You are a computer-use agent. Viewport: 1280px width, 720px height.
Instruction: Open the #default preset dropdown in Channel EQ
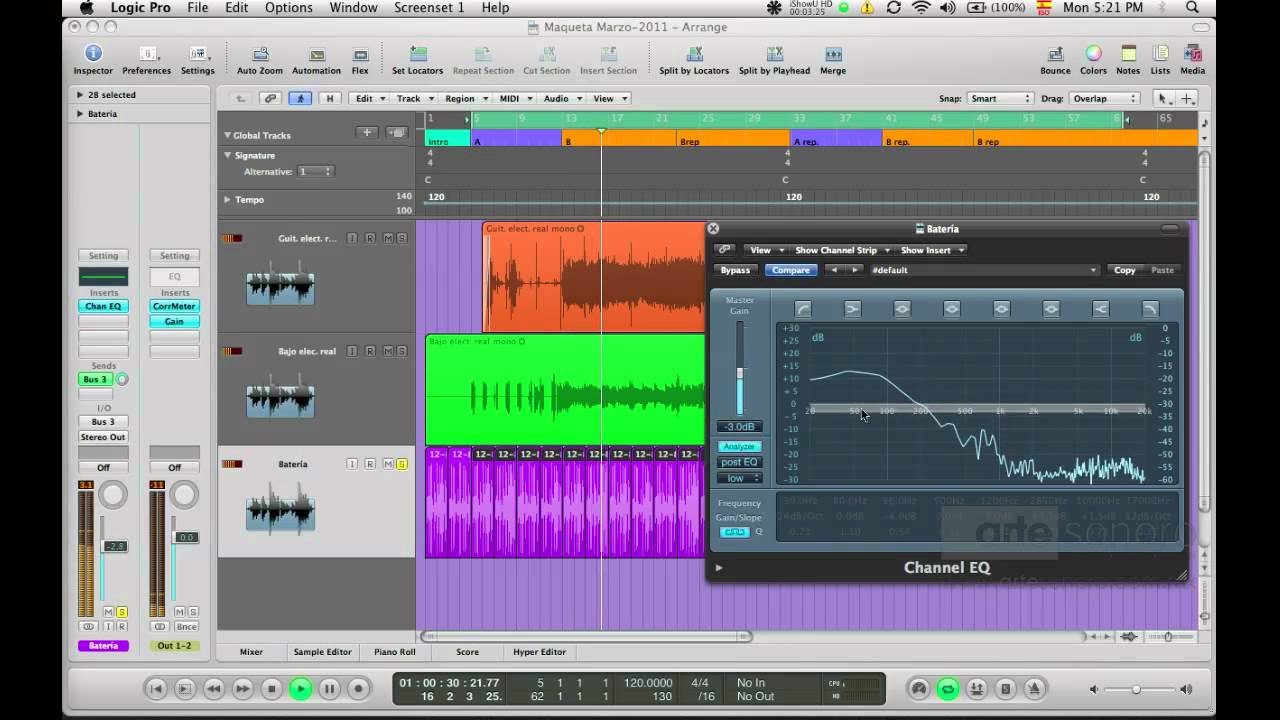[984, 270]
